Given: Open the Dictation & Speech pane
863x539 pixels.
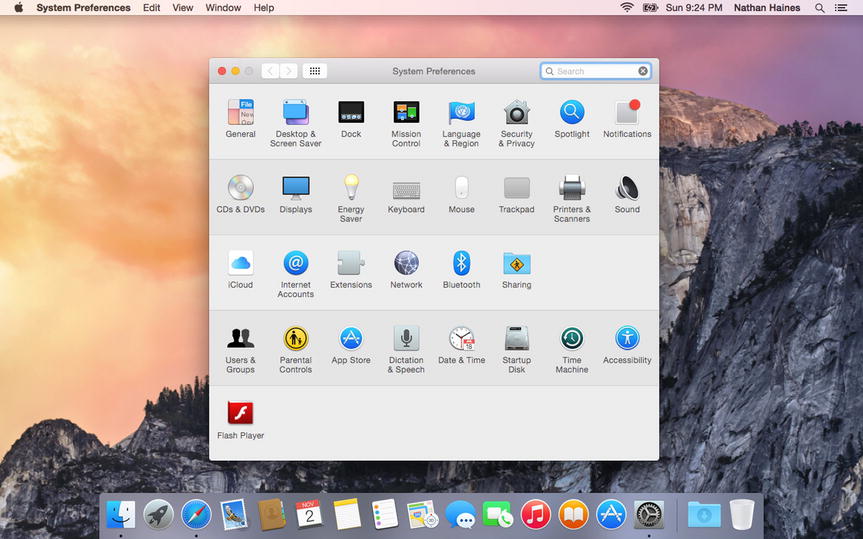Looking at the screenshot, I should point(406,339).
